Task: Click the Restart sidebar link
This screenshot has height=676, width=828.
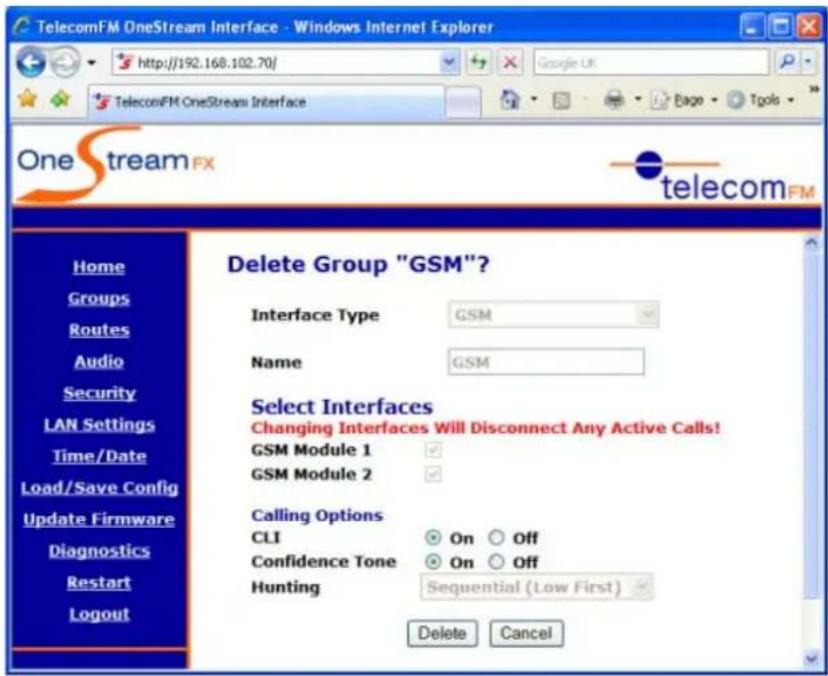Action: click(99, 583)
